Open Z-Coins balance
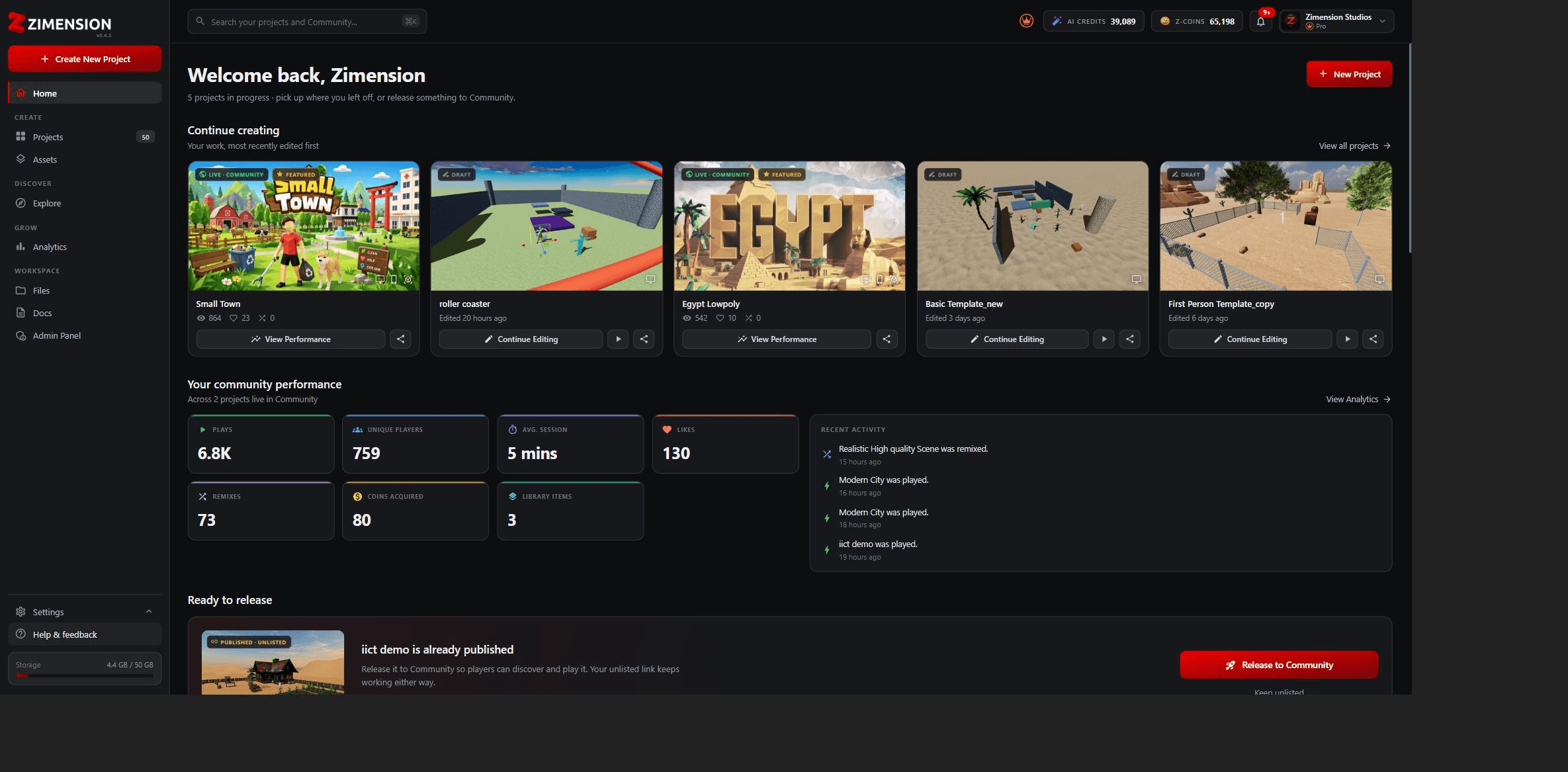The width and height of the screenshot is (1568, 772). pyautogui.click(x=1197, y=21)
